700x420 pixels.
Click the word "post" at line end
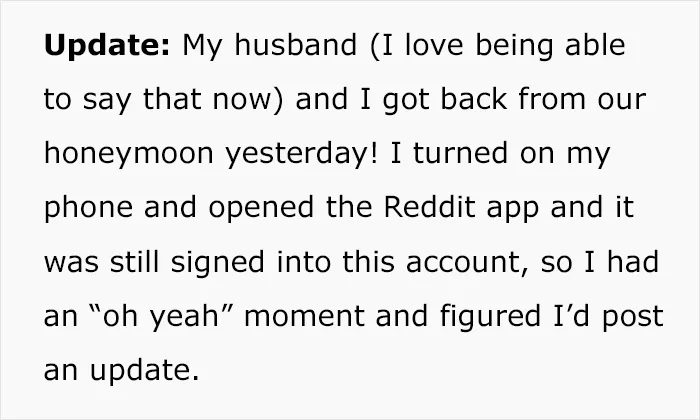click(x=633, y=318)
